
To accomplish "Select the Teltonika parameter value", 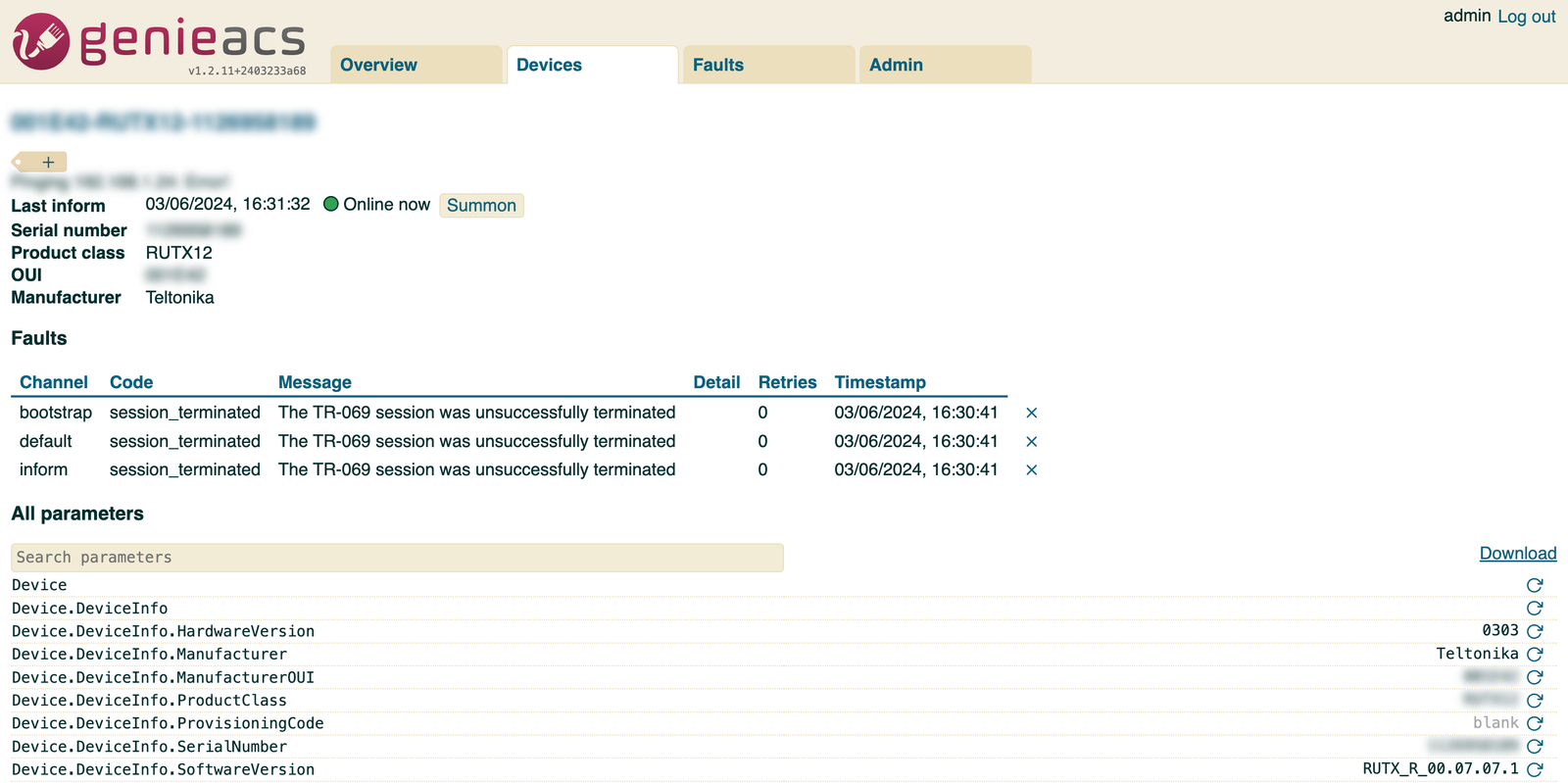I will coord(1478,654).
